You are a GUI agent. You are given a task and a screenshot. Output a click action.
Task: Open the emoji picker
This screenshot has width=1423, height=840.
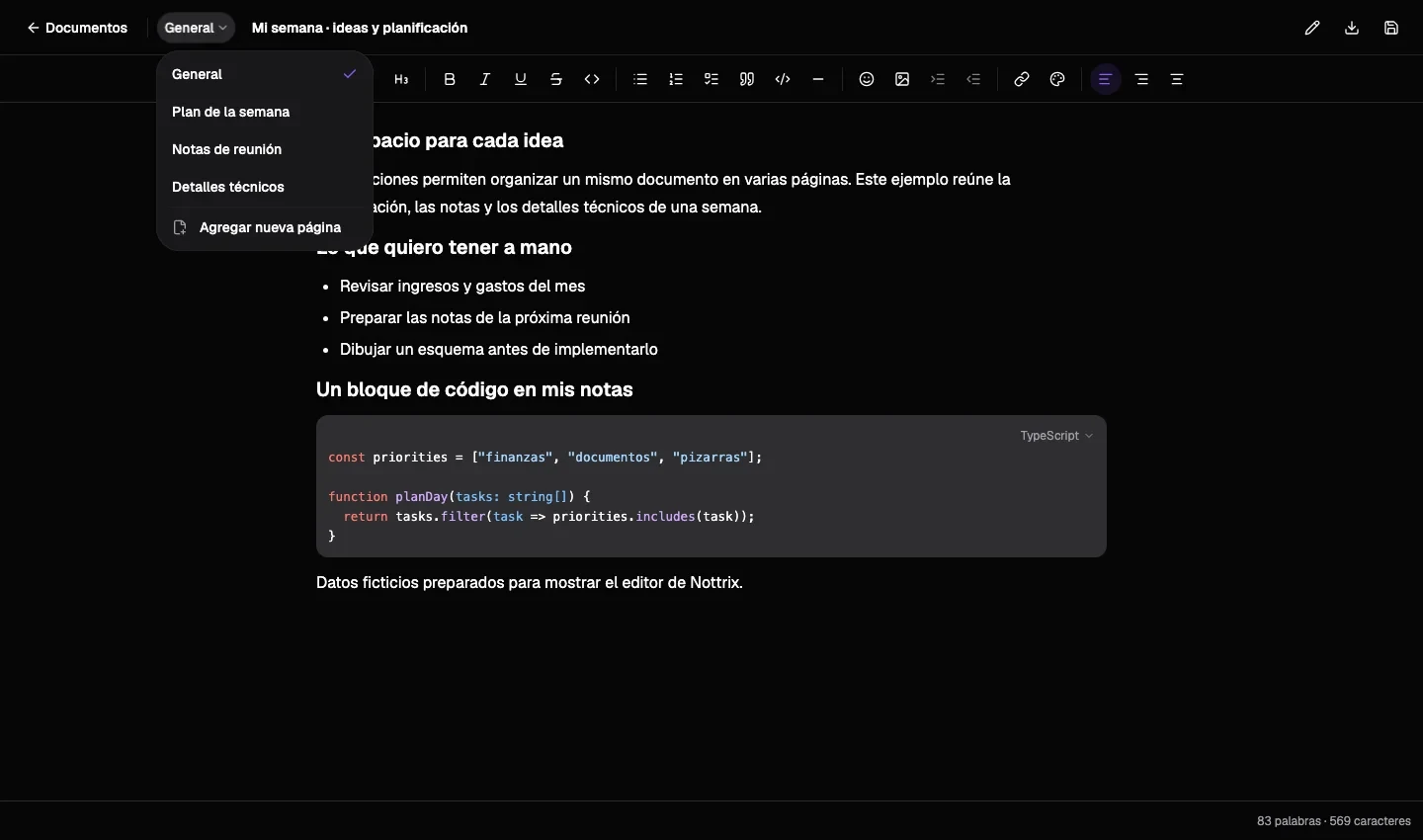pos(867,79)
